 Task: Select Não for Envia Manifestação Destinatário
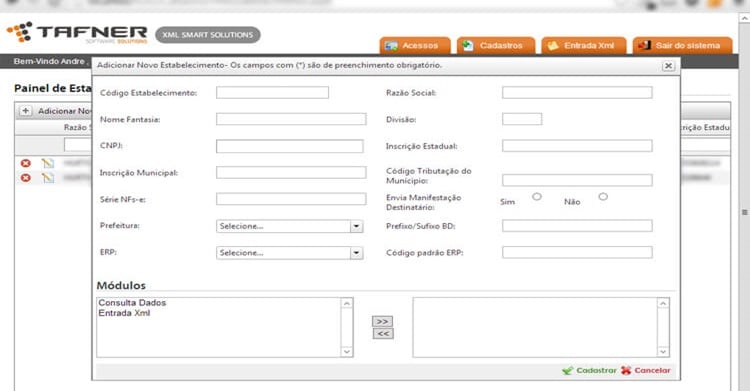tap(603, 196)
